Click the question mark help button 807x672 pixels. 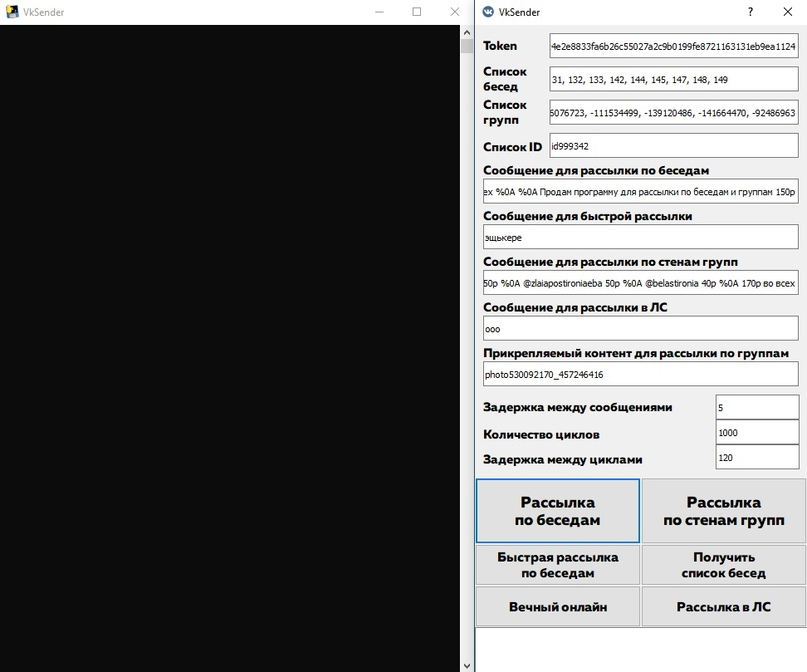point(750,12)
